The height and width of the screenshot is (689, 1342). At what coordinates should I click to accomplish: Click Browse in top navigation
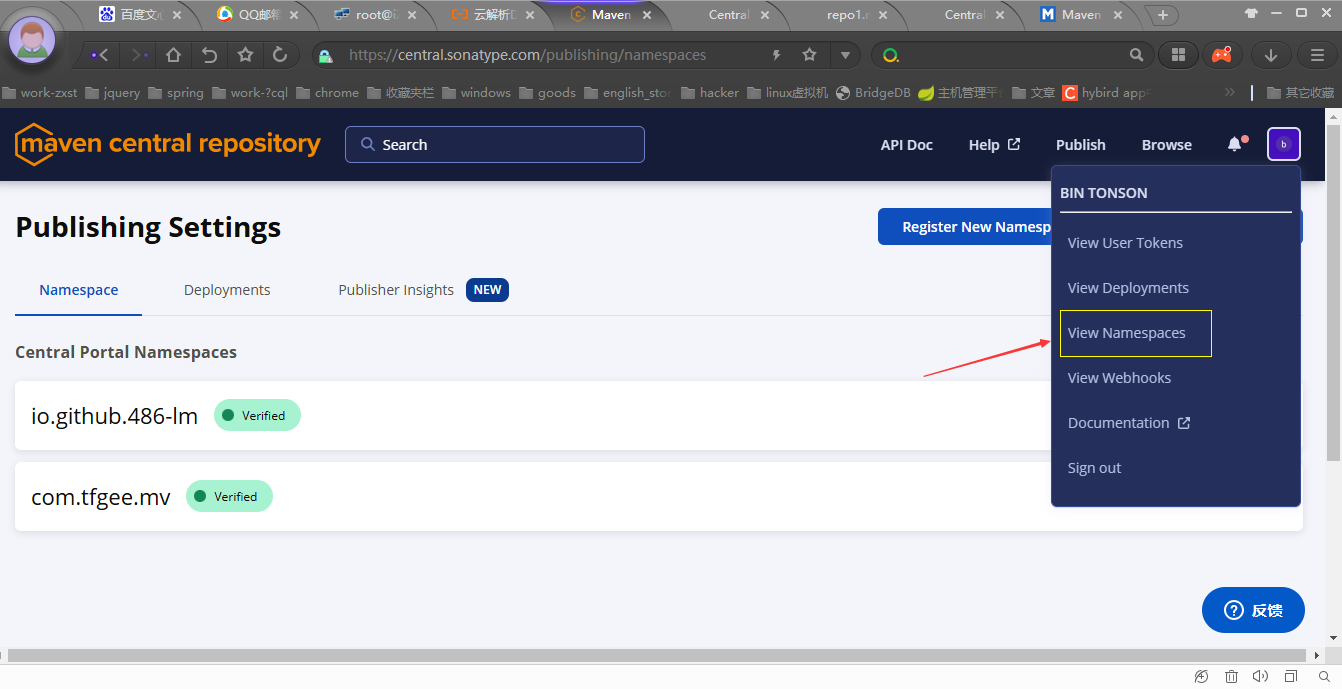point(1167,145)
